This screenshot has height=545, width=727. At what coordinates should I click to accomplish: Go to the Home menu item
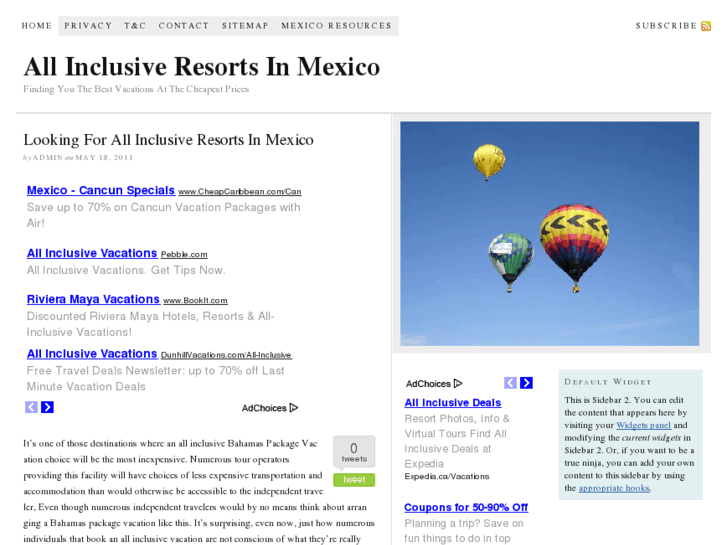(37, 26)
